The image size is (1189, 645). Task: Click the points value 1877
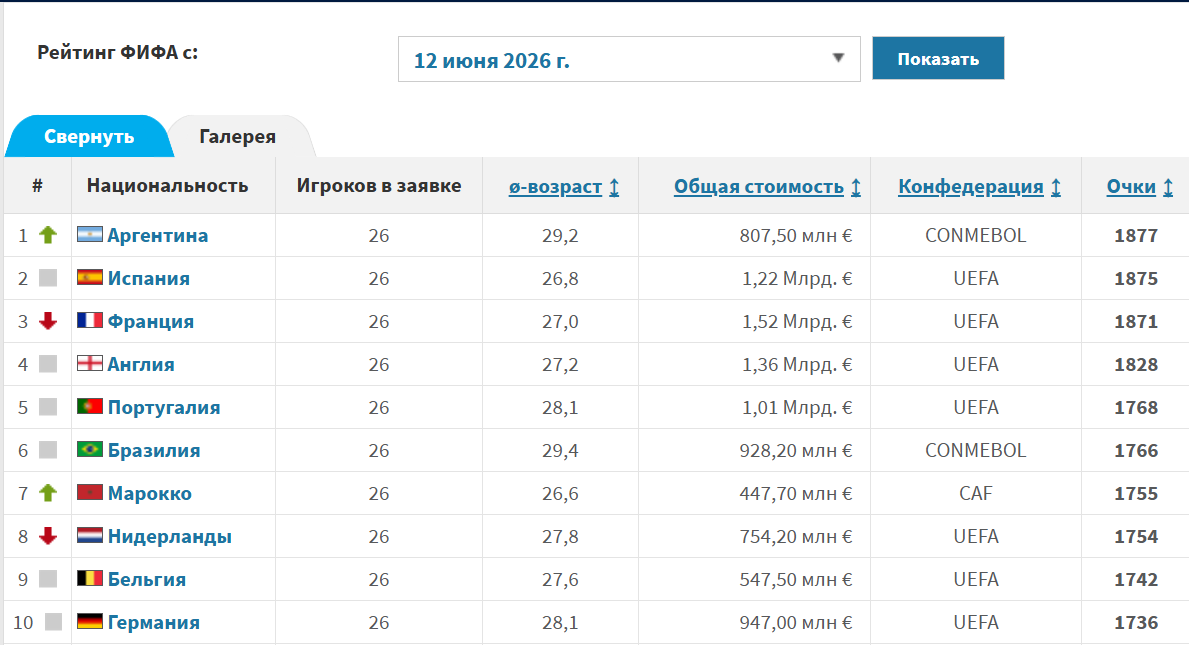pyautogui.click(x=1136, y=236)
